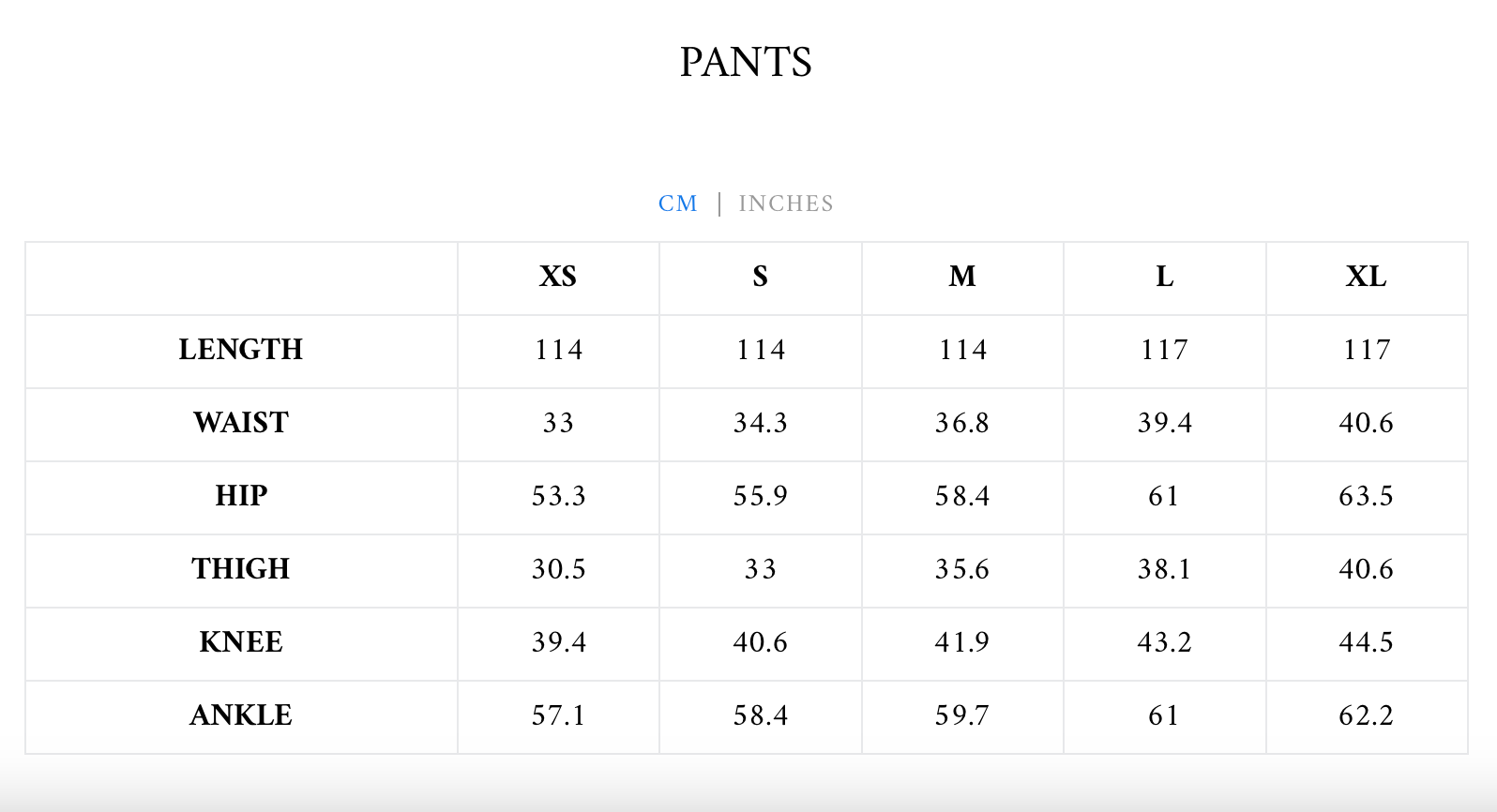This screenshot has height=812, width=1497.
Task: Select the WAIST row label
Action: (x=241, y=423)
